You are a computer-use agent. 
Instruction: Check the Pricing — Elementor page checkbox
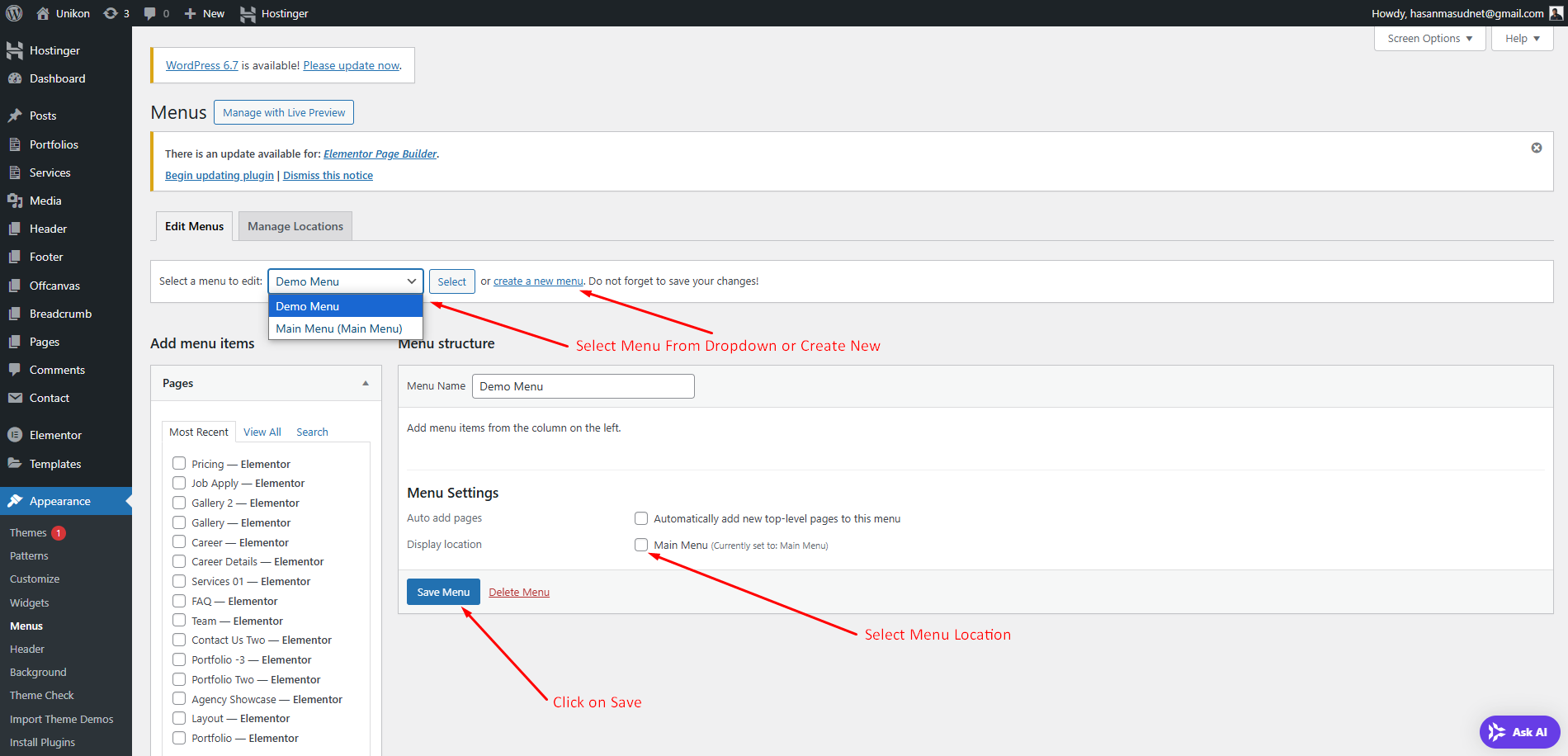tap(179, 464)
